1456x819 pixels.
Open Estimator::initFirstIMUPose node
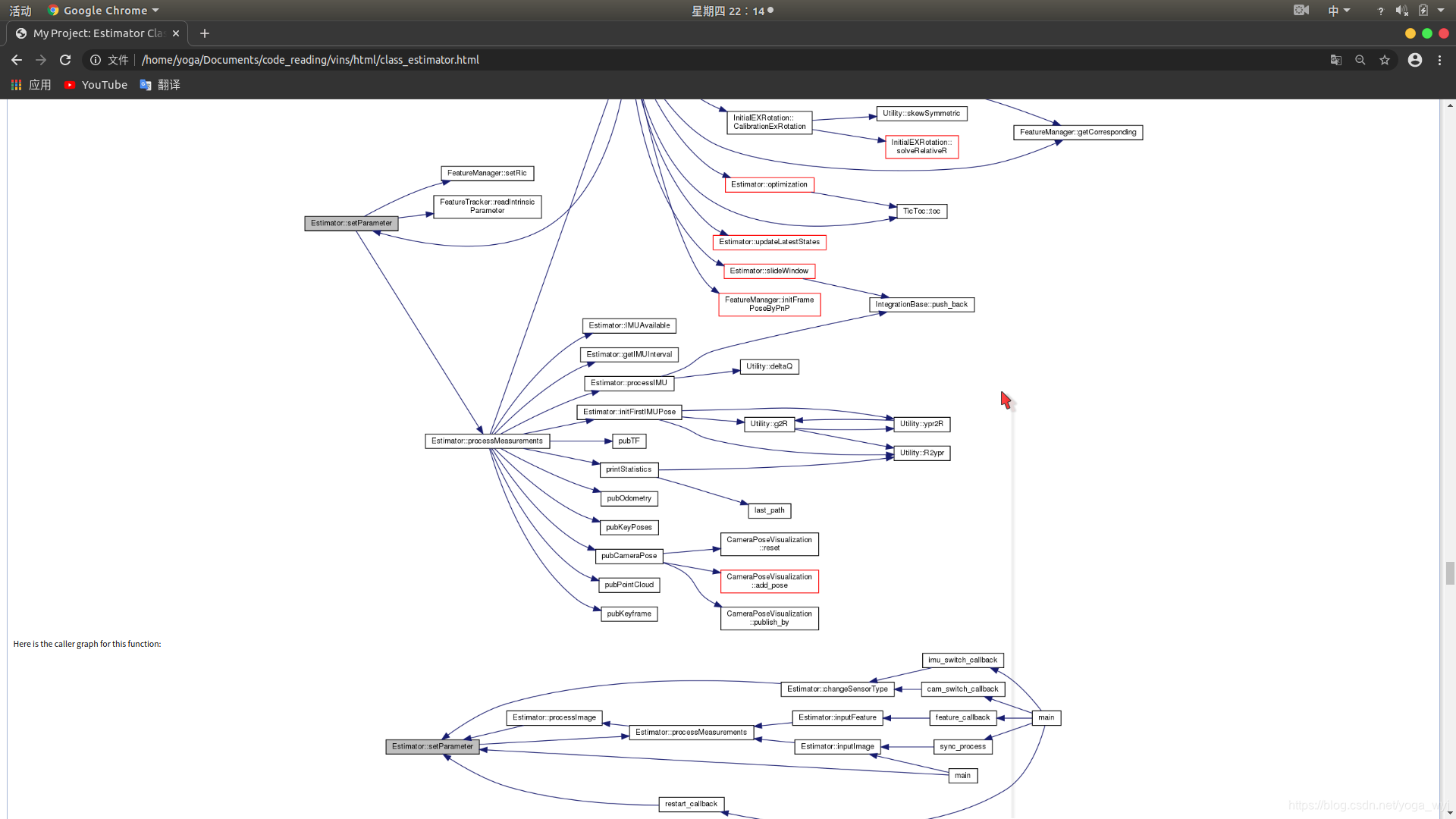click(629, 413)
